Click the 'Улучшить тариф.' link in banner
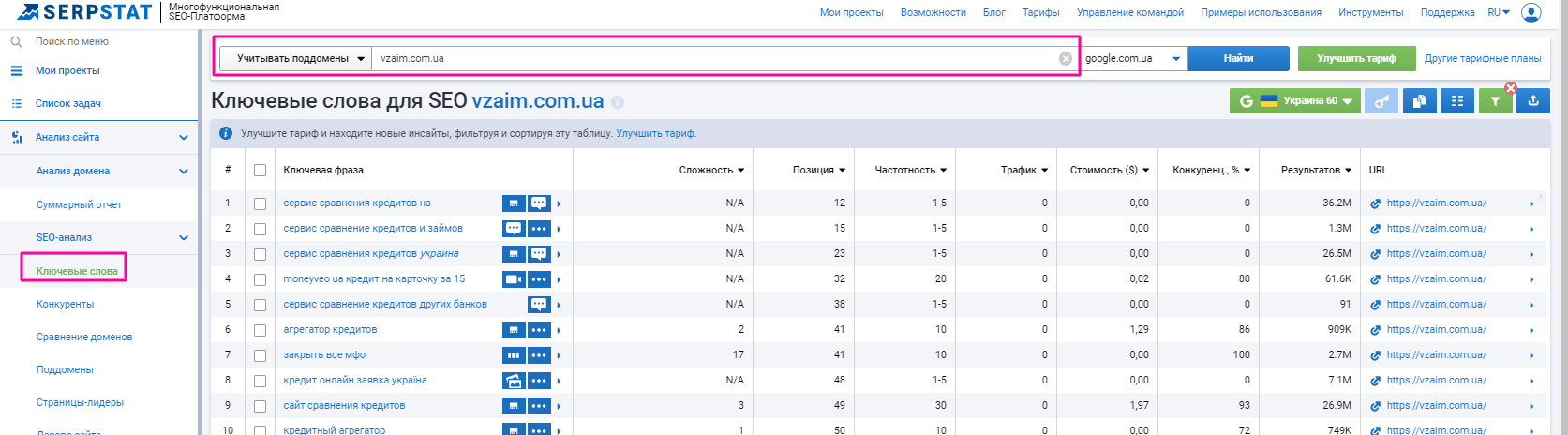 pyautogui.click(x=656, y=133)
